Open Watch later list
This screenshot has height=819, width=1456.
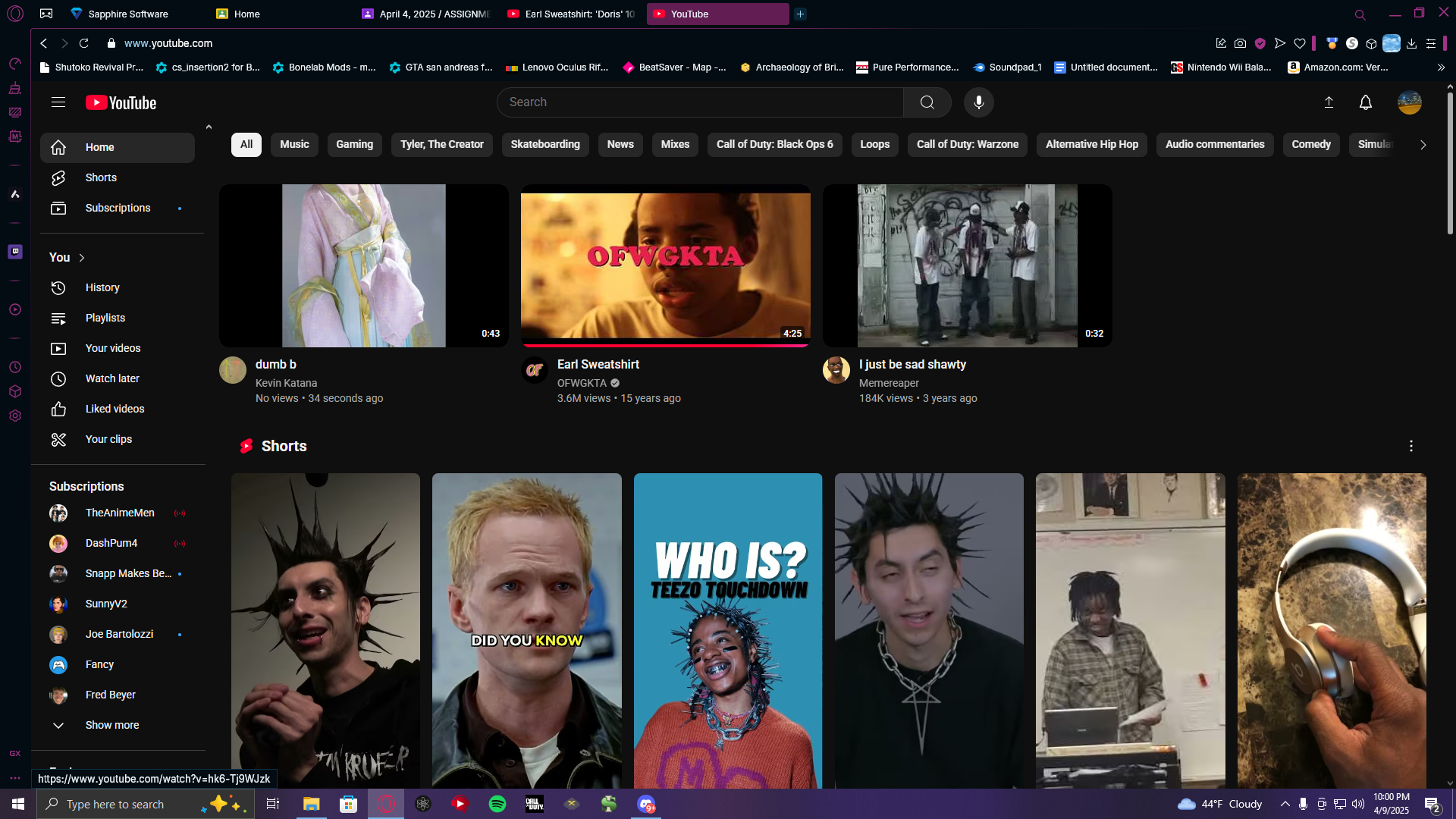click(118, 378)
